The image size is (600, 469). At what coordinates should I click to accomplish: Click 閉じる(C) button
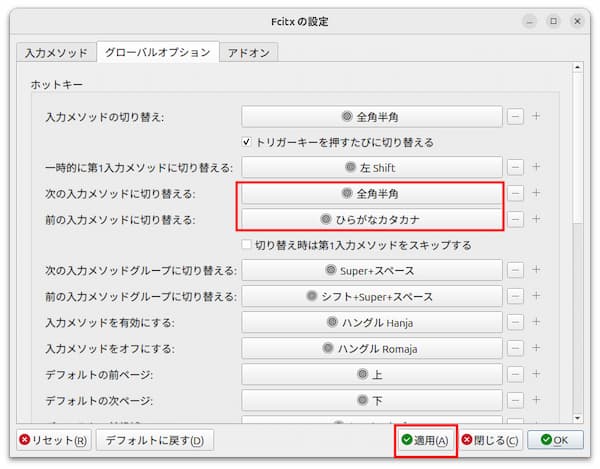tap(490, 440)
